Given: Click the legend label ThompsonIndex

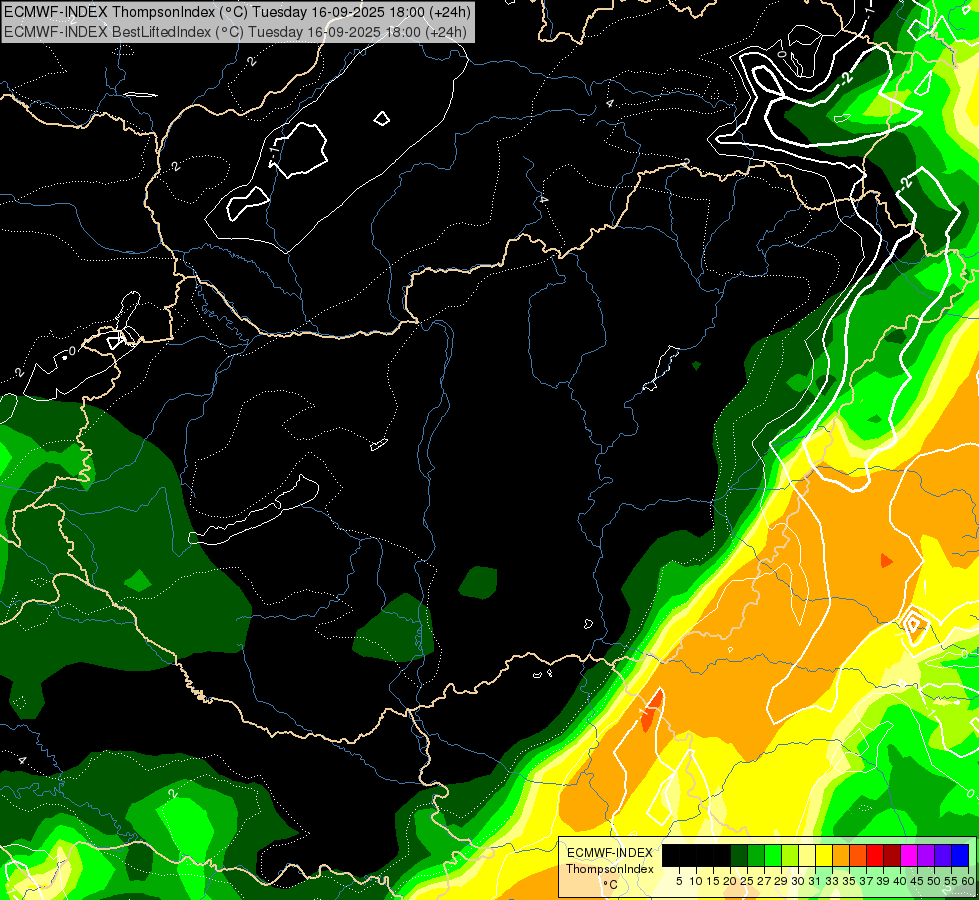Looking at the screenshot, I should (610, 869).
